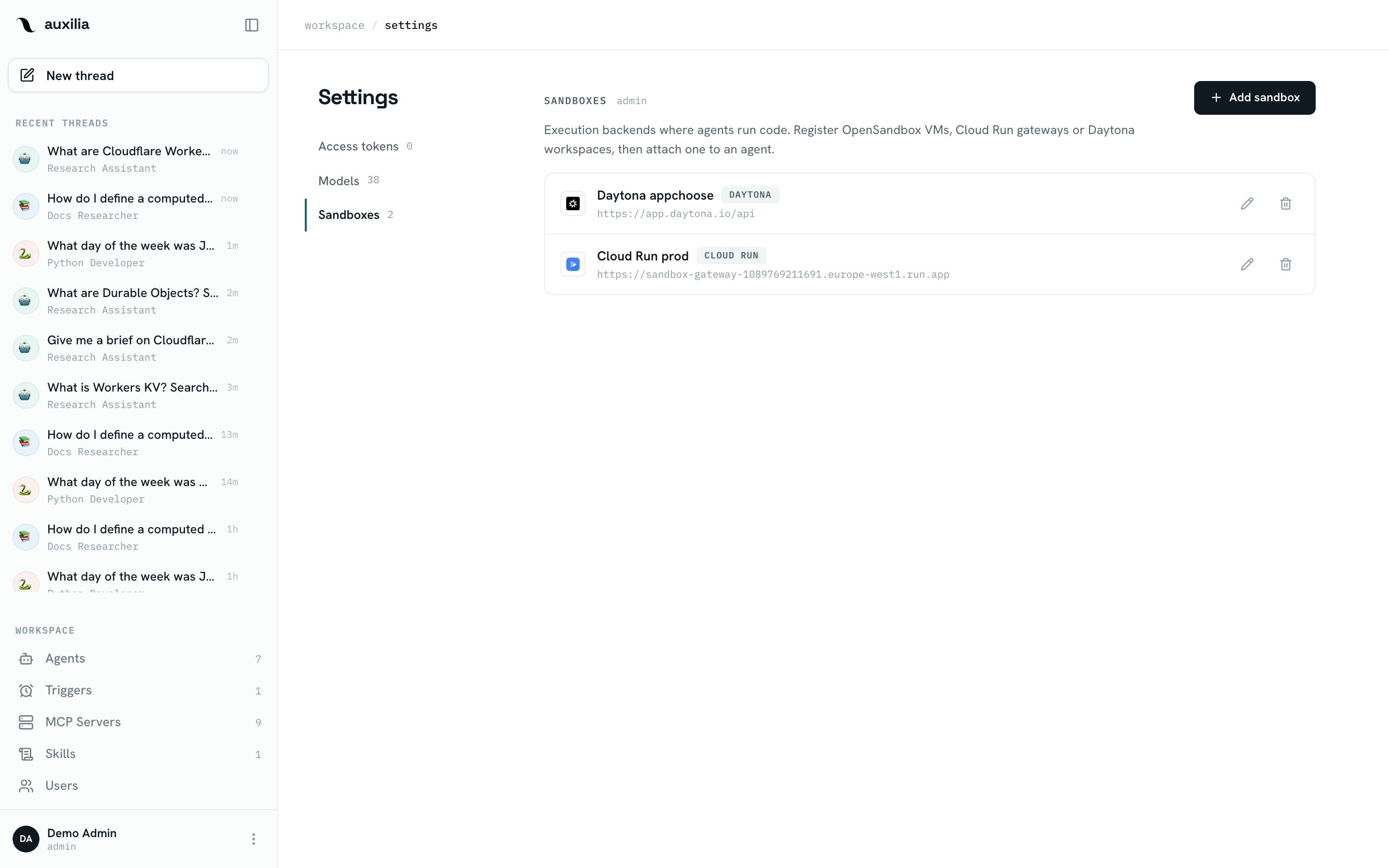Go to workspace breadcrumb link
Viewport: 1389px width, 868px height.
[x=334, y=25]
